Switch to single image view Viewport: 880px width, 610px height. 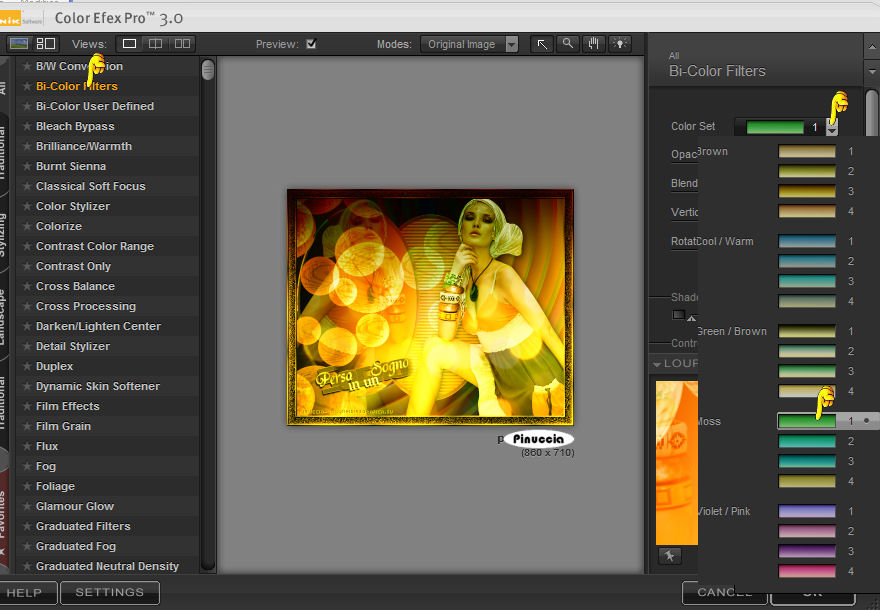pos(129,44)
